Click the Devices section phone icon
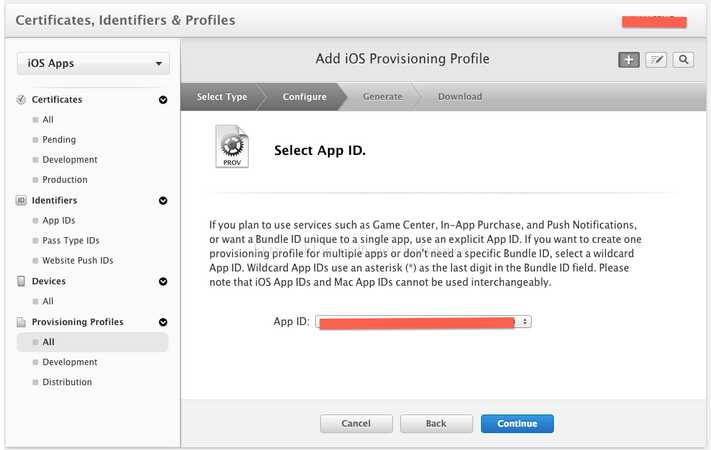 pos(21,281)
